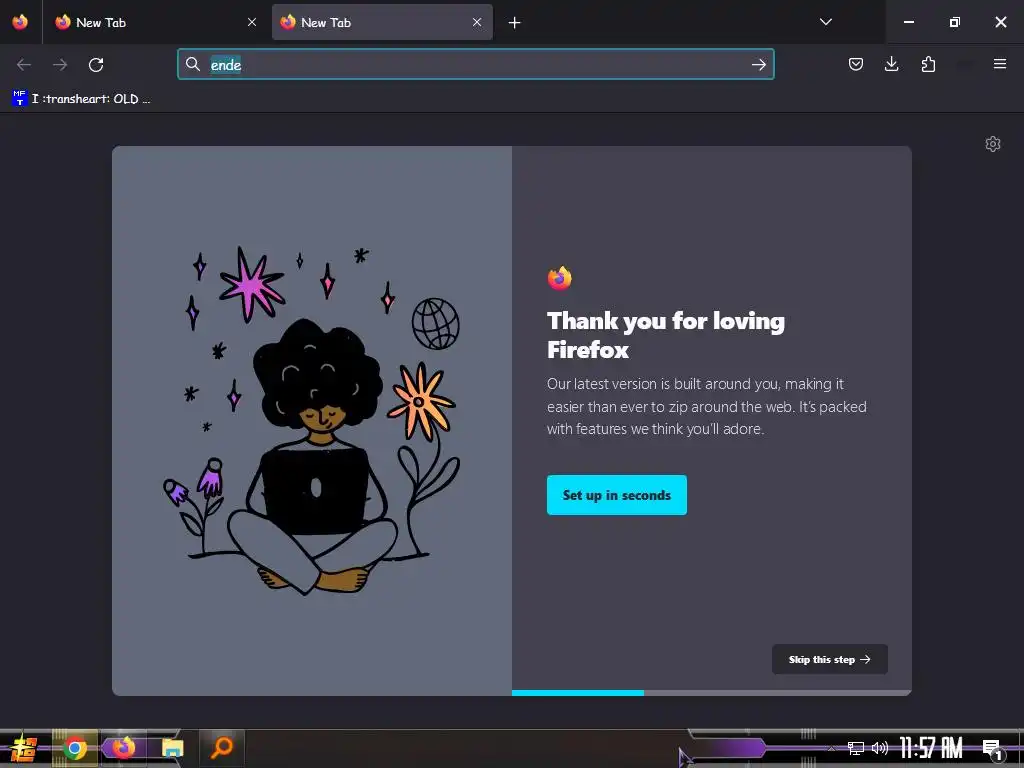This screenshot has height=768, width=1024.
Task: Select the second New Tab
Action: tap(382, 23)
